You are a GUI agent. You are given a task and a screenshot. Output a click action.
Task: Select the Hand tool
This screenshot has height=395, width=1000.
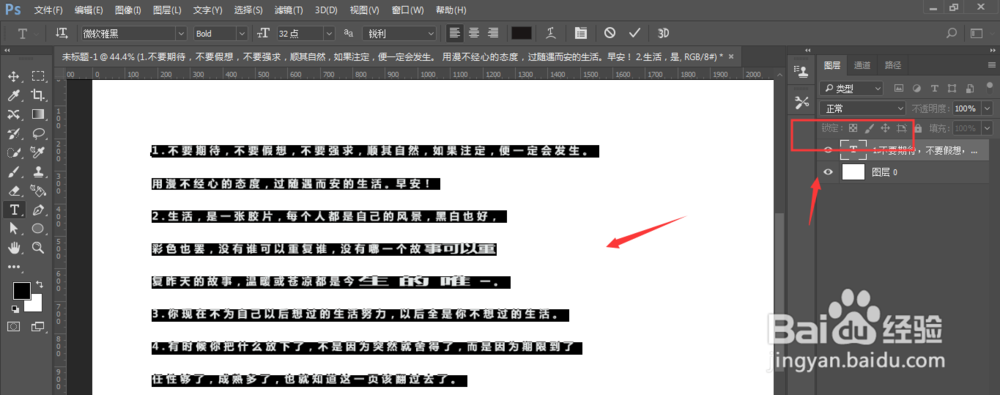13,248
